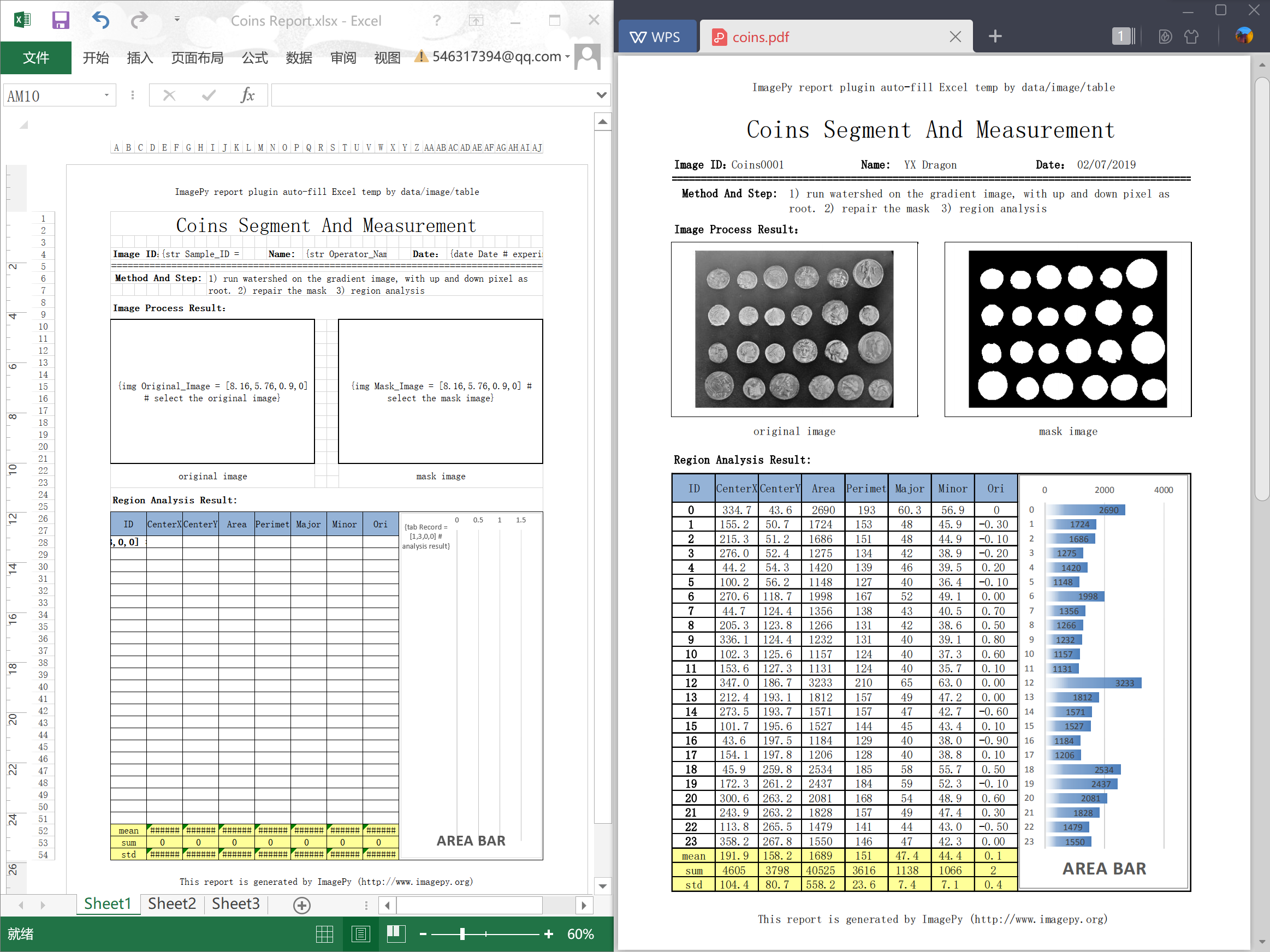Expand the formula bar

[x=601, y=96]
